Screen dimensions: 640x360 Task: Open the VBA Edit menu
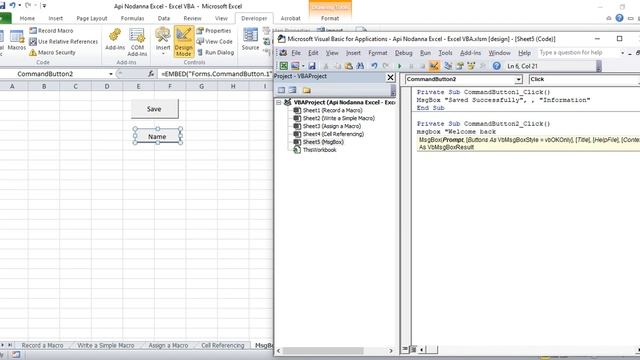313,53
